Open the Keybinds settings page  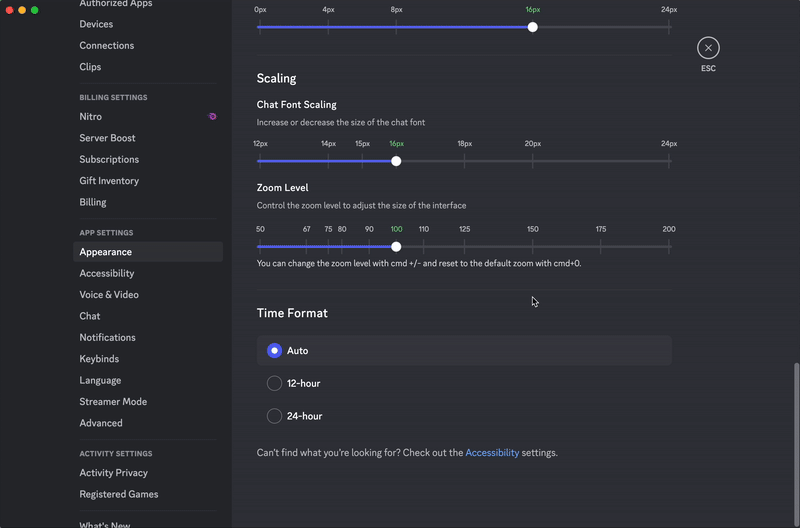(99, 359)
